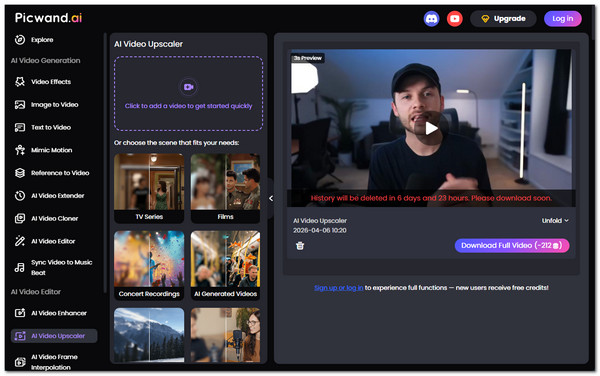Click the history deletion warning text
This screenshot has width=600, height=376.
point(431,198)
